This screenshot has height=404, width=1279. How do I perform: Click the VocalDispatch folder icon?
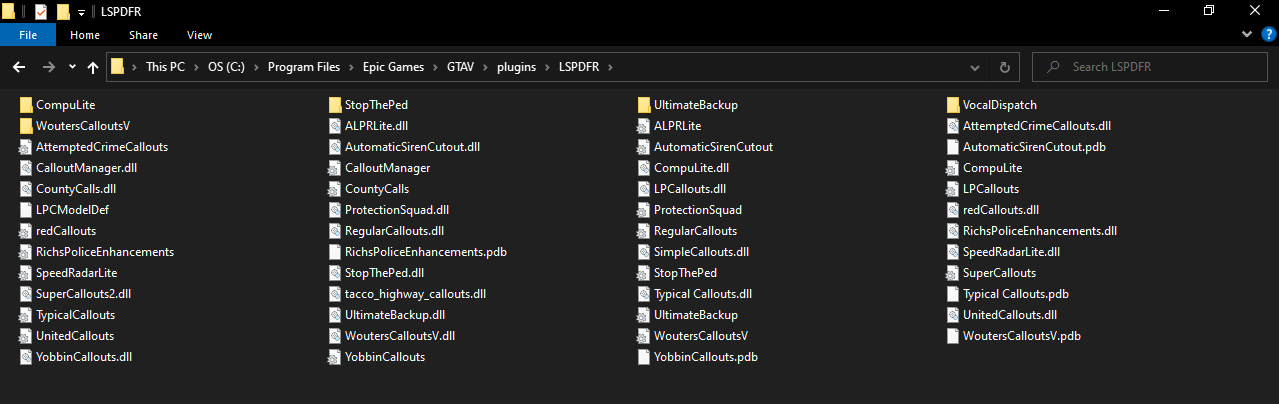[x=953, y=105]
